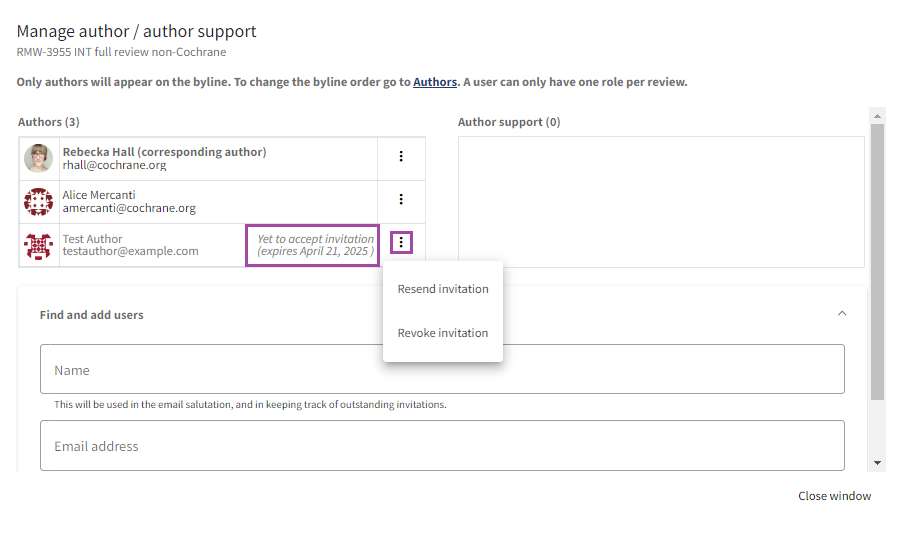Open Alice Mercanti's three-dot options menu
The width and height of the screenshot is (900, 537).
tap(401, 200)
